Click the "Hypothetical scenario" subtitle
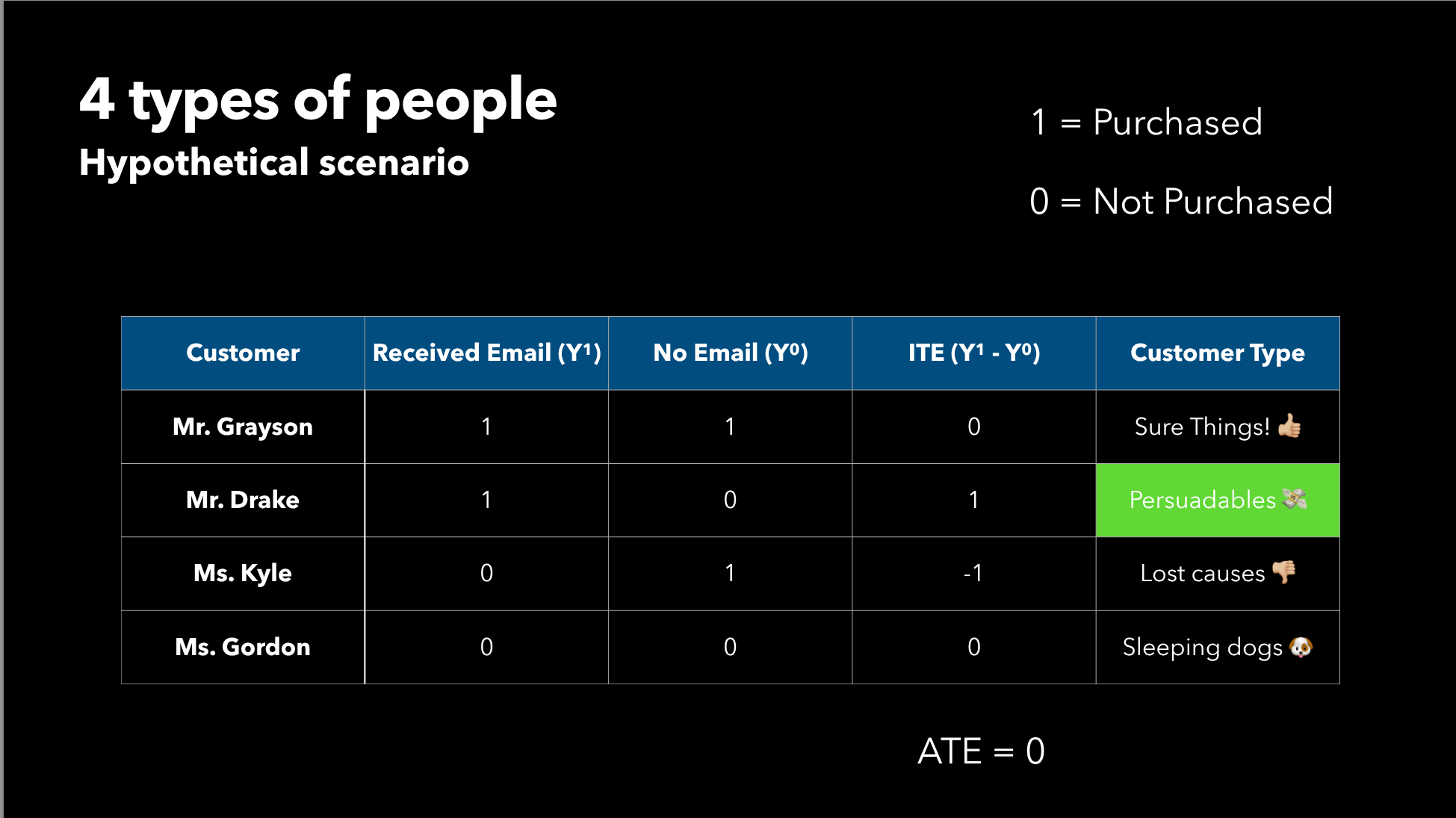Viewport: 1456px width, 818px height. point(274,162)
